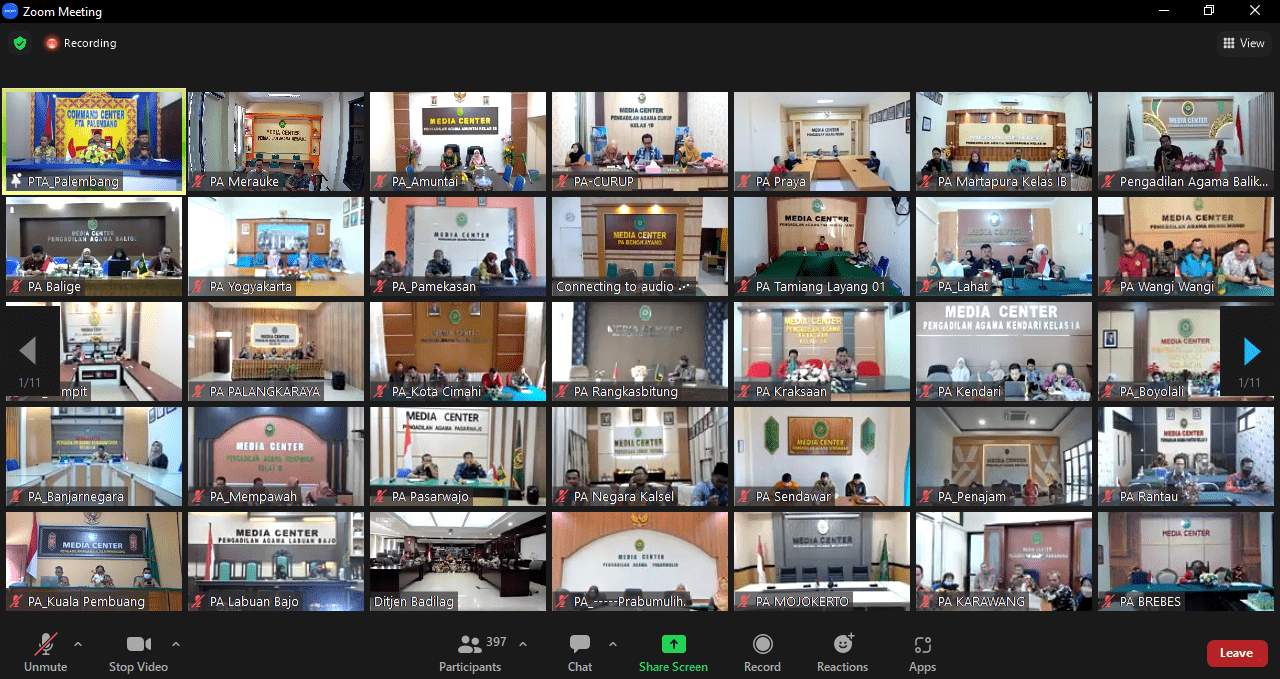The image size is (1280, 679).
Task: Start recording with the Record icon
Action: click(763, 645)
